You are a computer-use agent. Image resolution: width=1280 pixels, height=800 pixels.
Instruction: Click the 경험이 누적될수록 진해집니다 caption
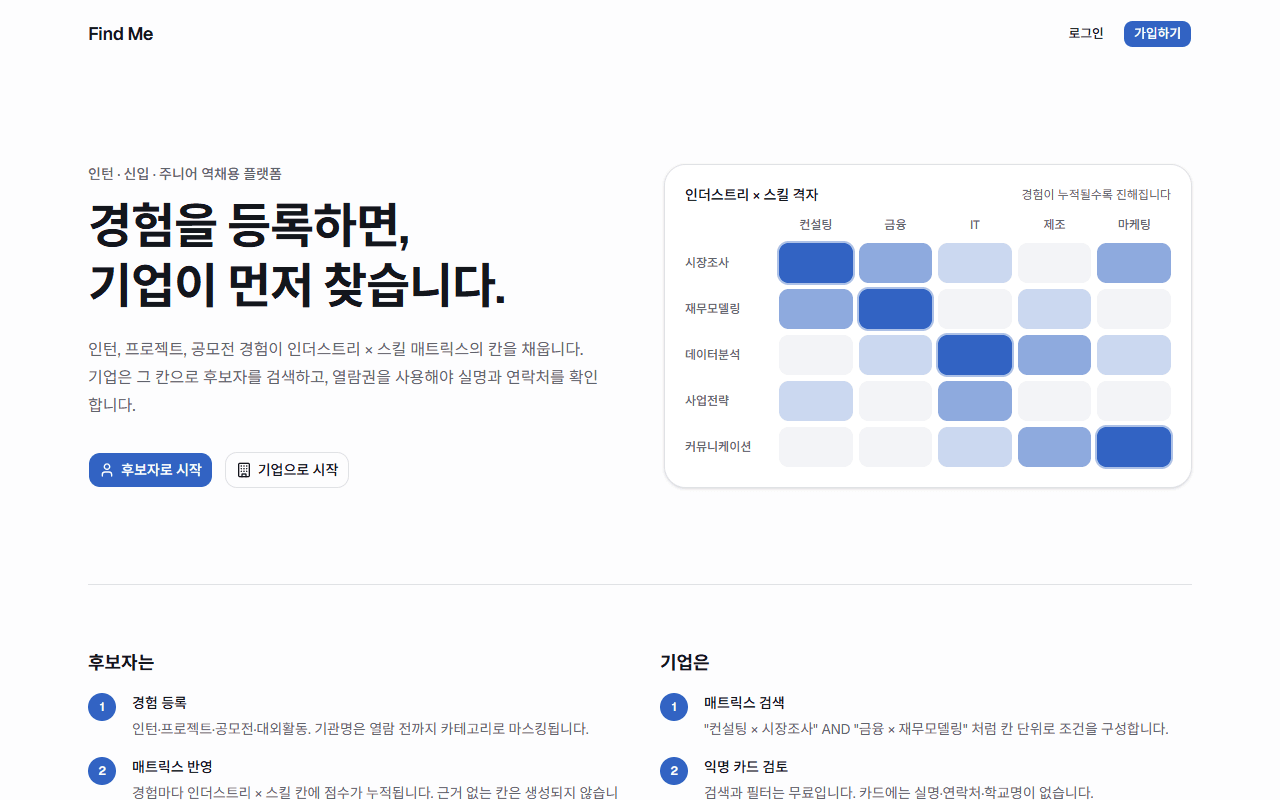(1096, 195)
